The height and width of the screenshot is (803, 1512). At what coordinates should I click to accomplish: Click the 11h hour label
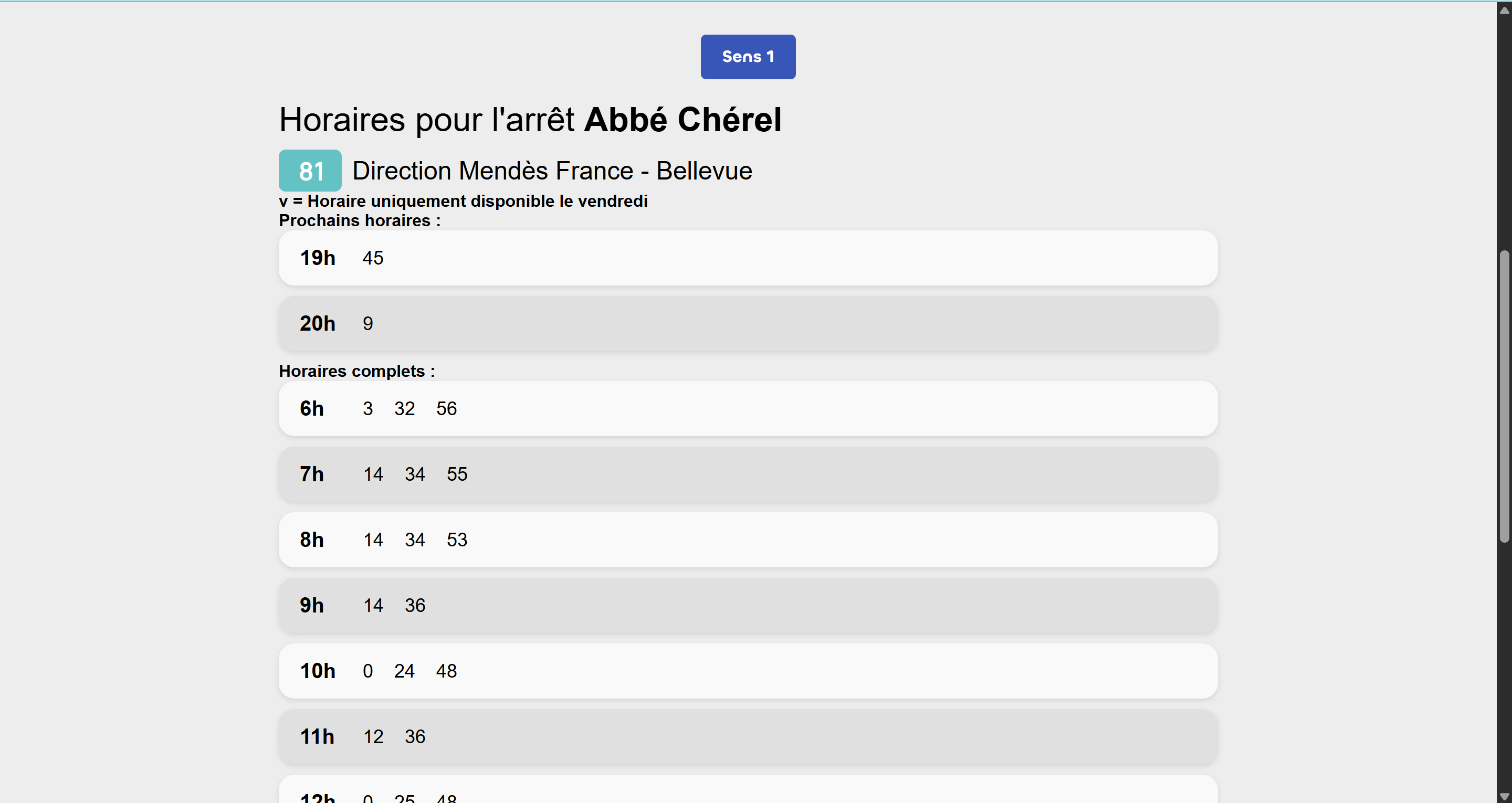pyautogui.click(x=317, y=737)
